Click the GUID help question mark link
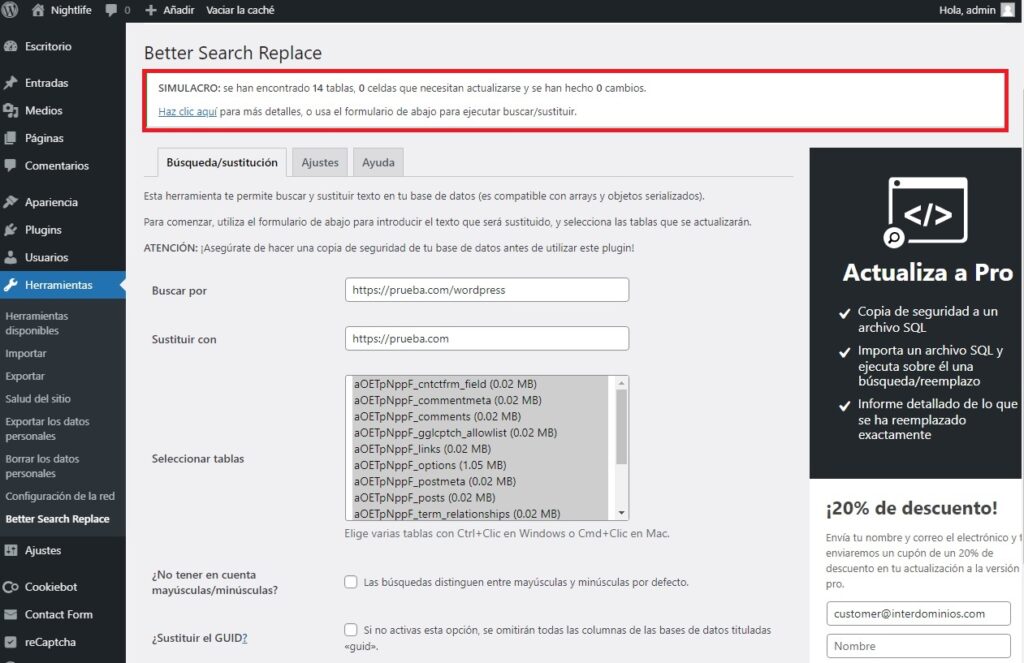 pos(244,638)
